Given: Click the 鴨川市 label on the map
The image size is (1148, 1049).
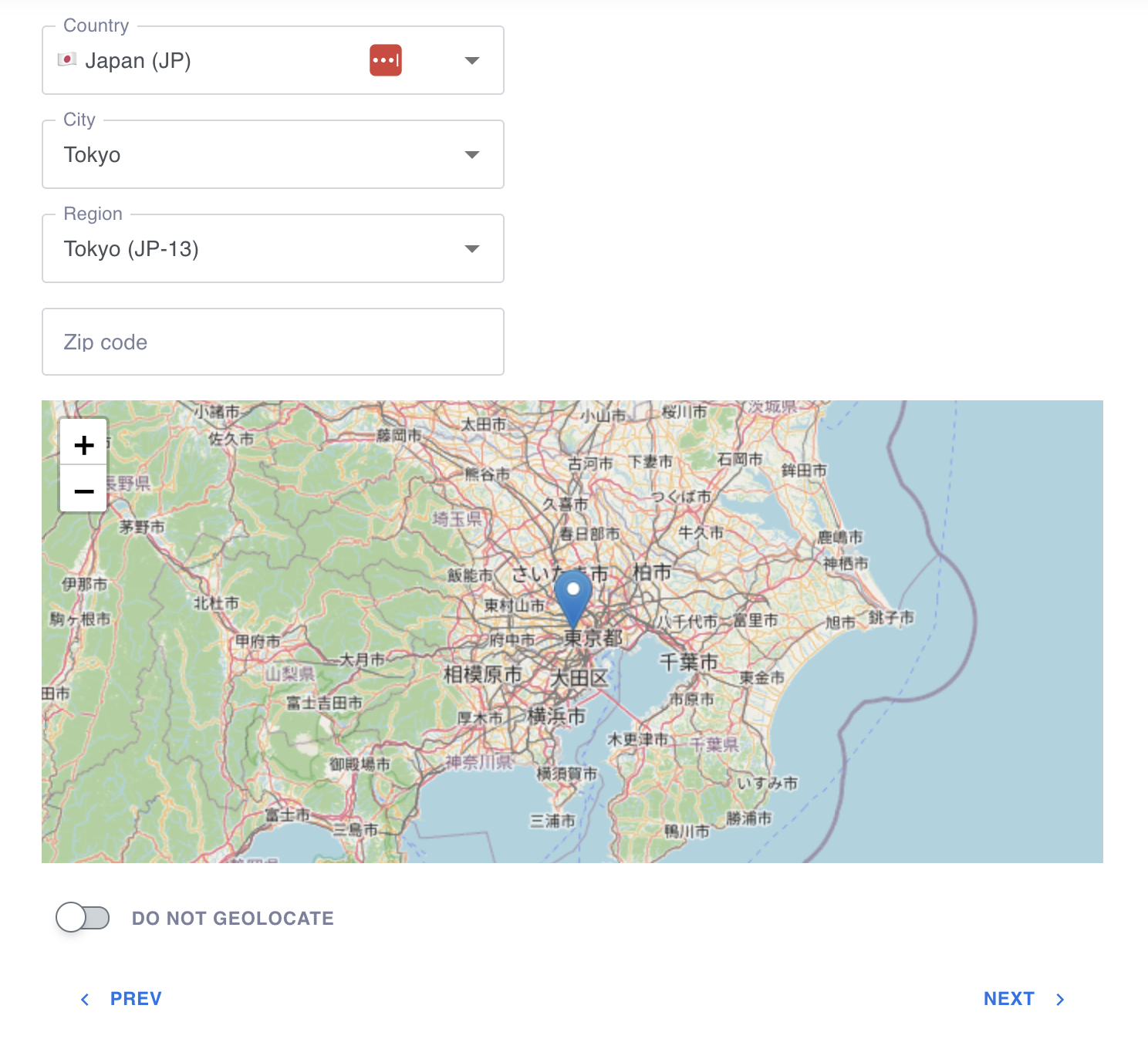Looking at the screenshot, I should coord(687,831).
